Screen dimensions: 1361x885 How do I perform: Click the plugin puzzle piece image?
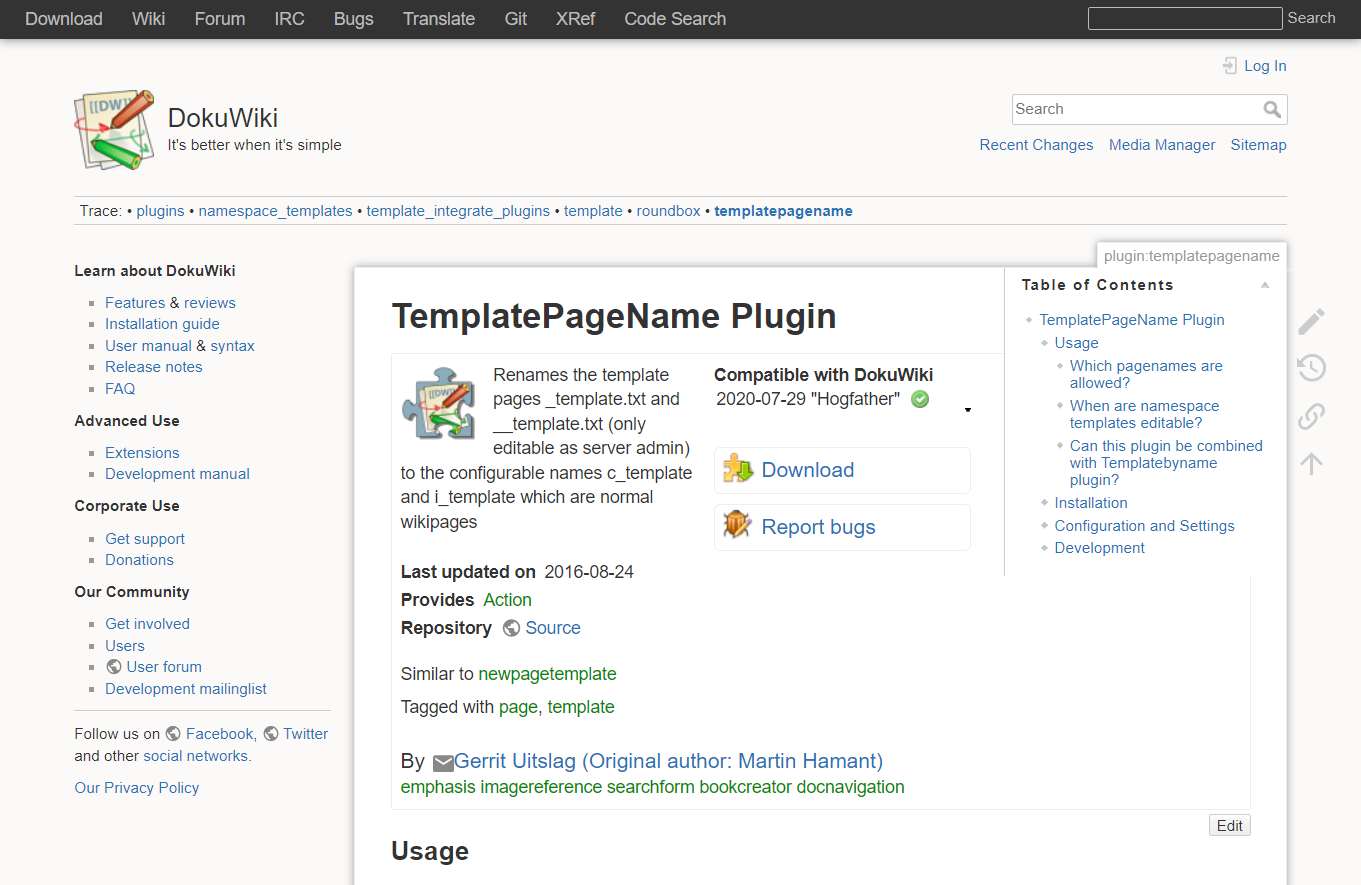pyautogui.click(x=438, y=403)
